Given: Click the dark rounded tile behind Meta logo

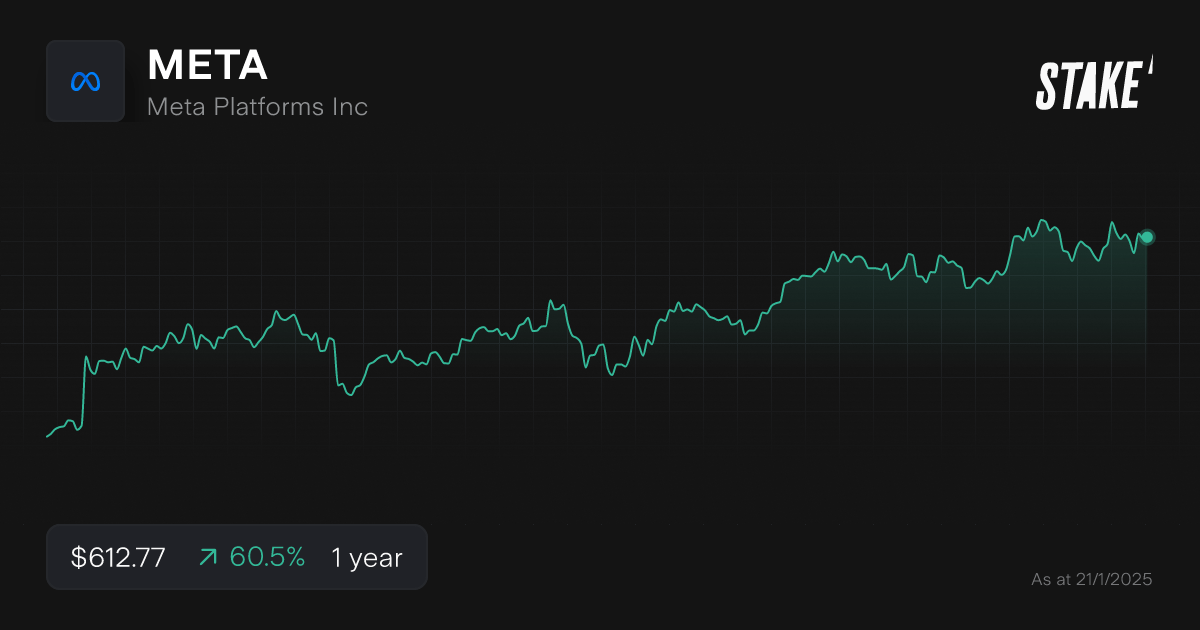Looking at the screenshot, I should [86, 81].
